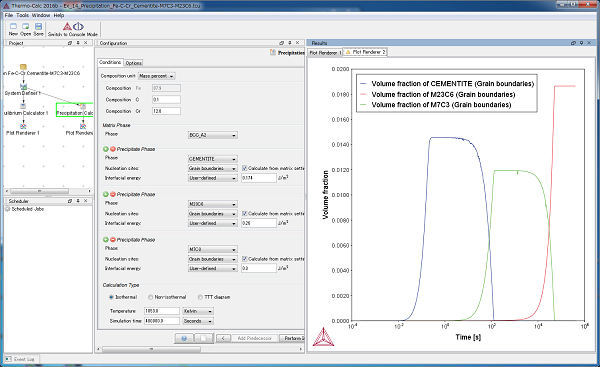This screenshot has height=367, width=600.
Task: Open the Temperature unit Kelvin dropdown
Action: [198, 311]
